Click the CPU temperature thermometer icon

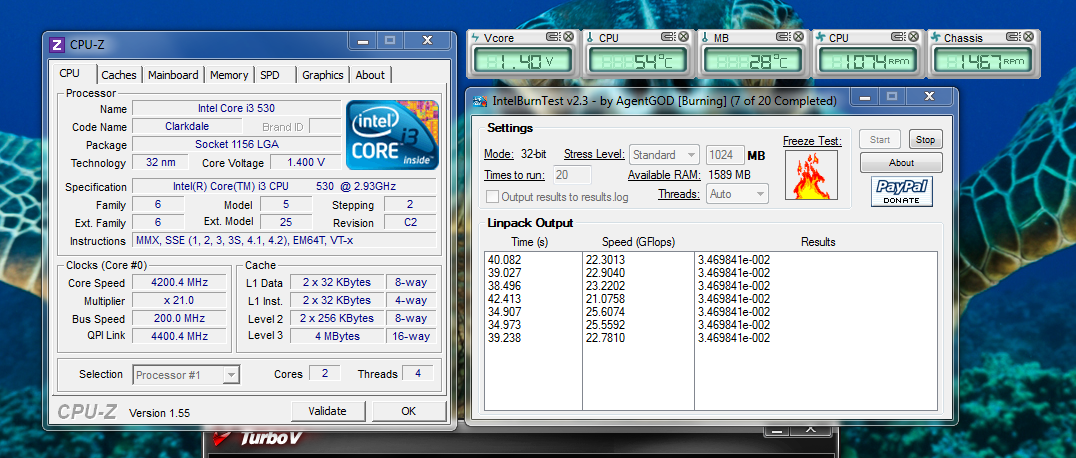click(x=590, y=38)
